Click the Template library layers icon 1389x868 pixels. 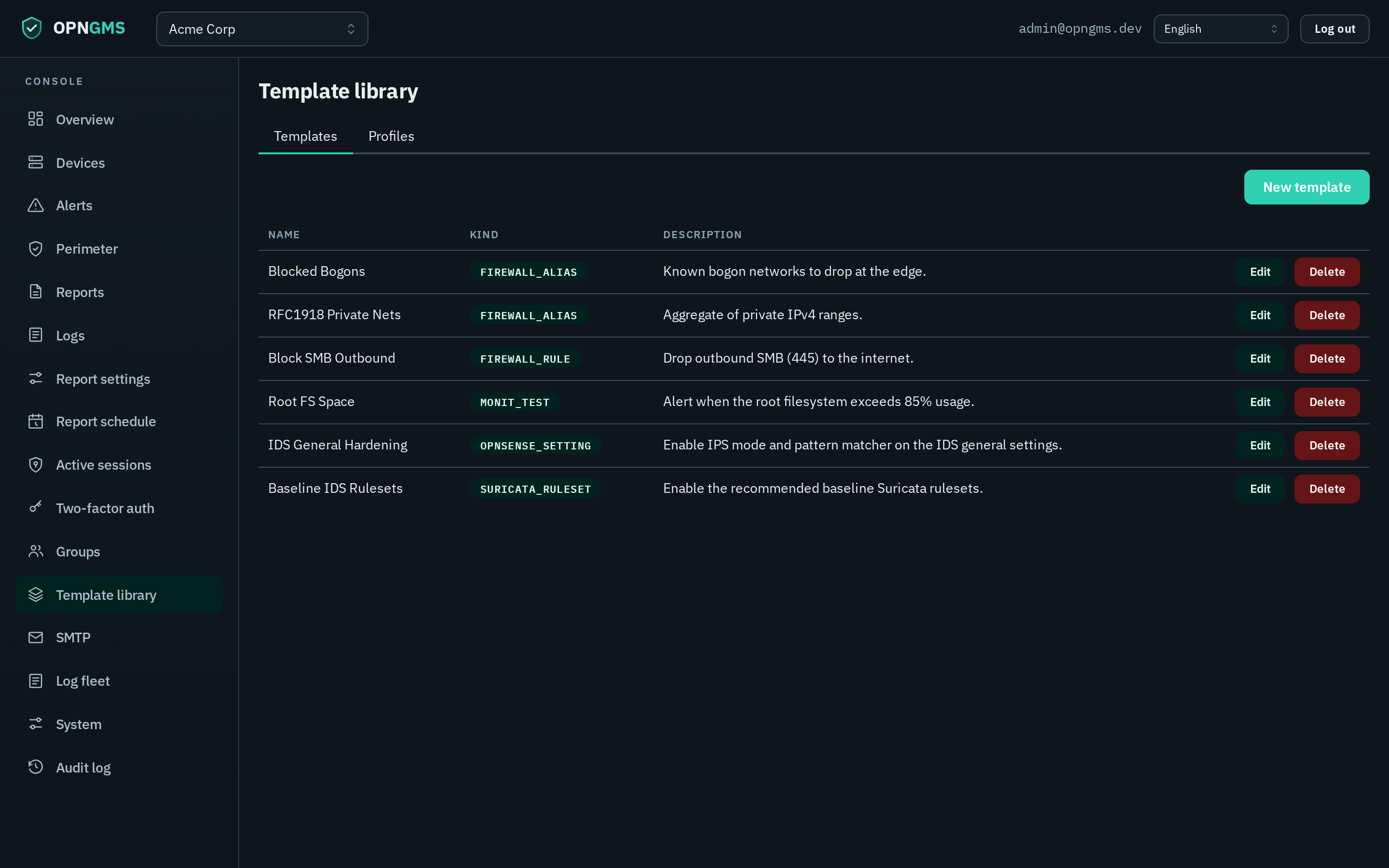(36, 595)
